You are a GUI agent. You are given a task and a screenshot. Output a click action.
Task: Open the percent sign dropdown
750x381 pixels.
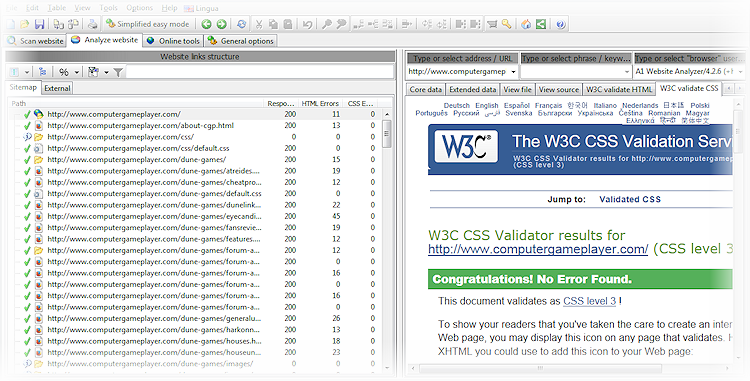pos(77,72)
